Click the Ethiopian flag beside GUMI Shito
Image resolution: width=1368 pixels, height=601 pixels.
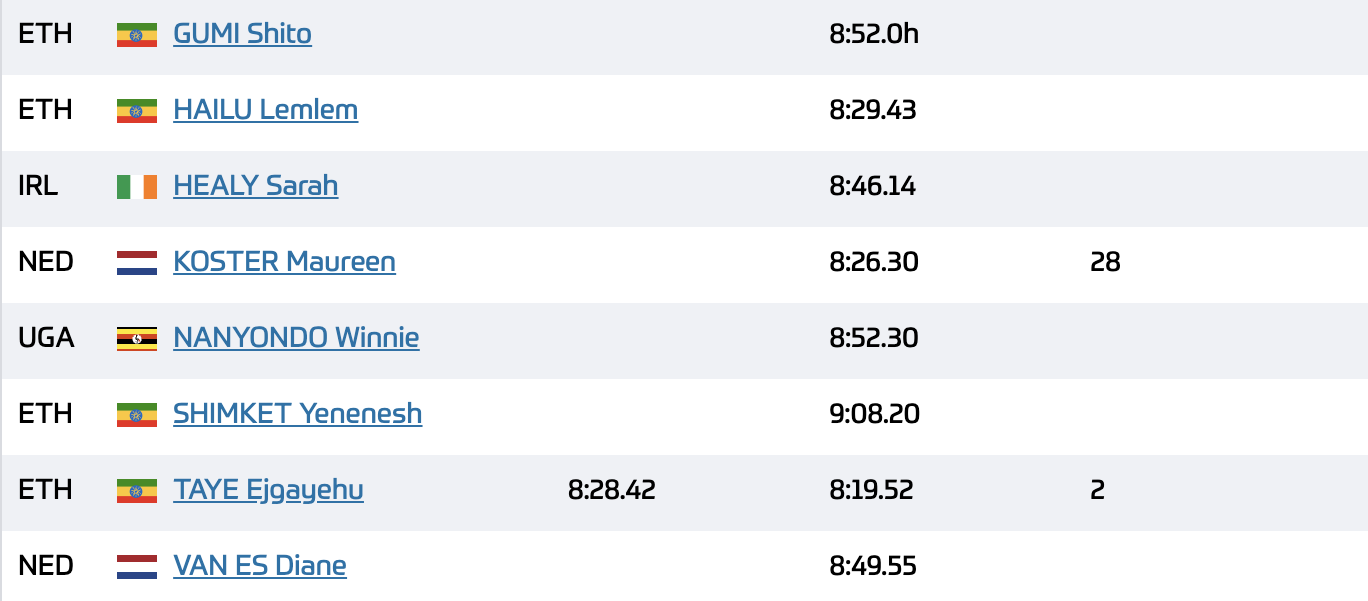click(x=137, y=35)
